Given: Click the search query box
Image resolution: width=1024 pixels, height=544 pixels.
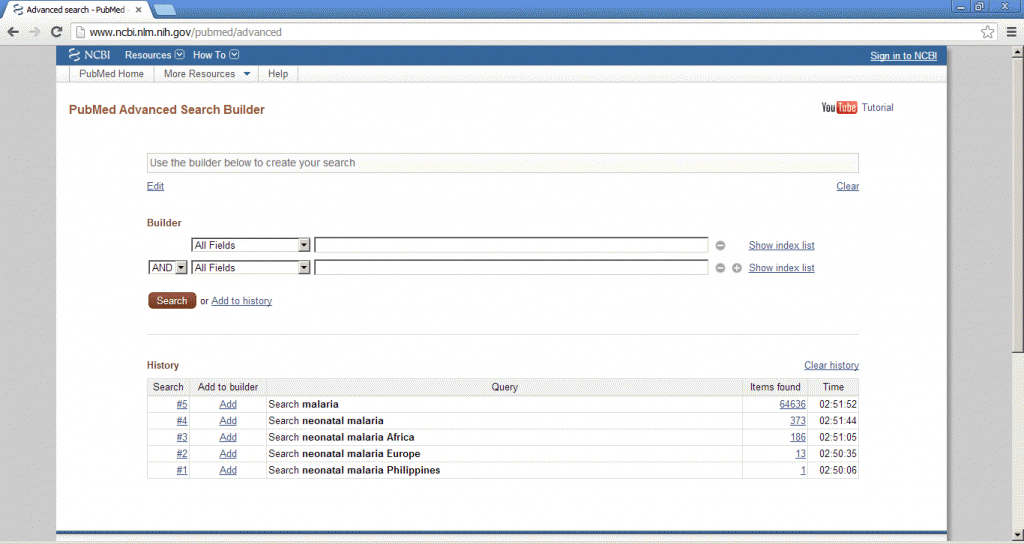Looking at the screenshot, I should (503, 163).
